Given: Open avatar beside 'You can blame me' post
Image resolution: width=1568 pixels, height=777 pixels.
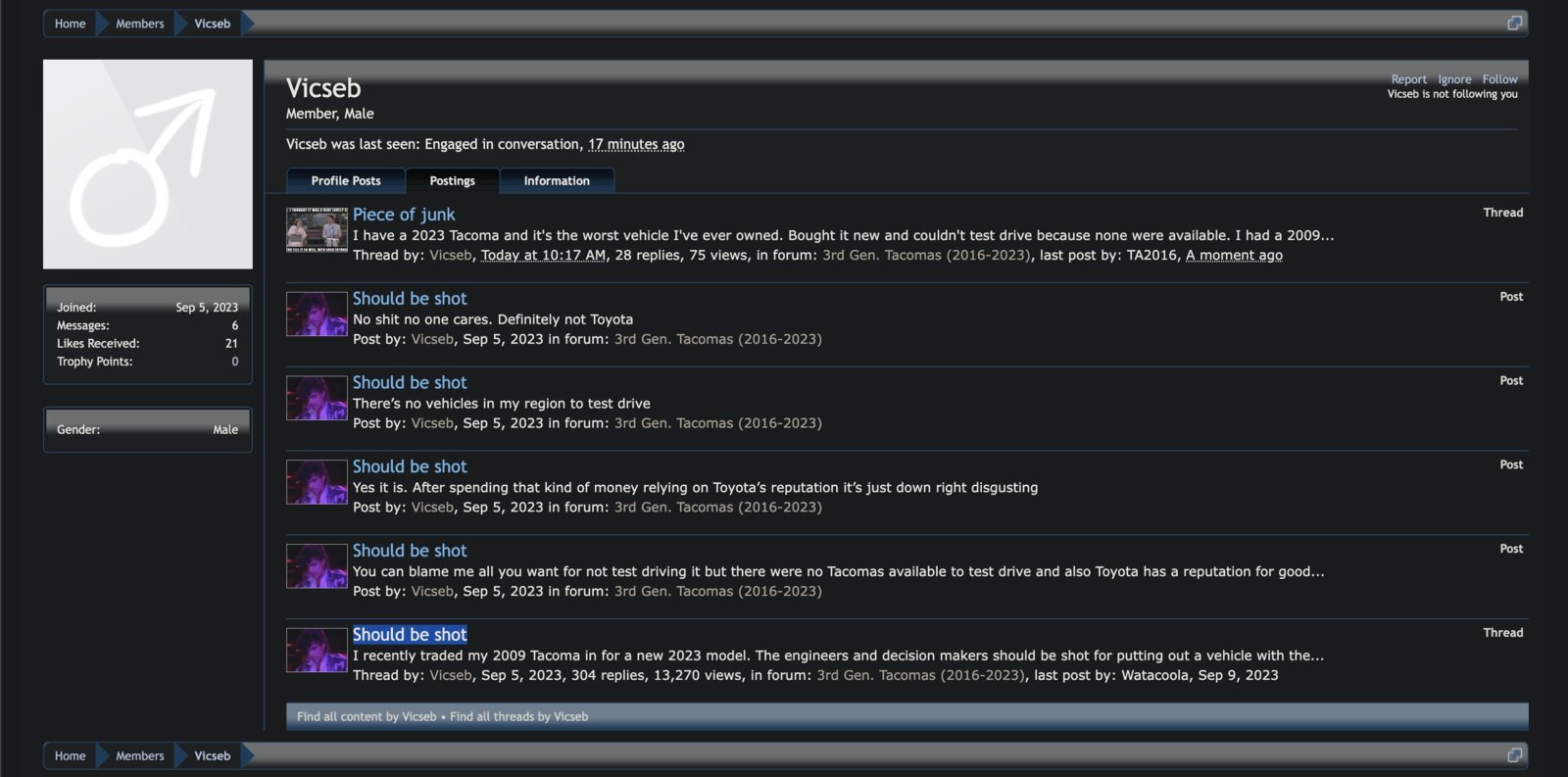Looking at the screenshot, I should (317, 566).
